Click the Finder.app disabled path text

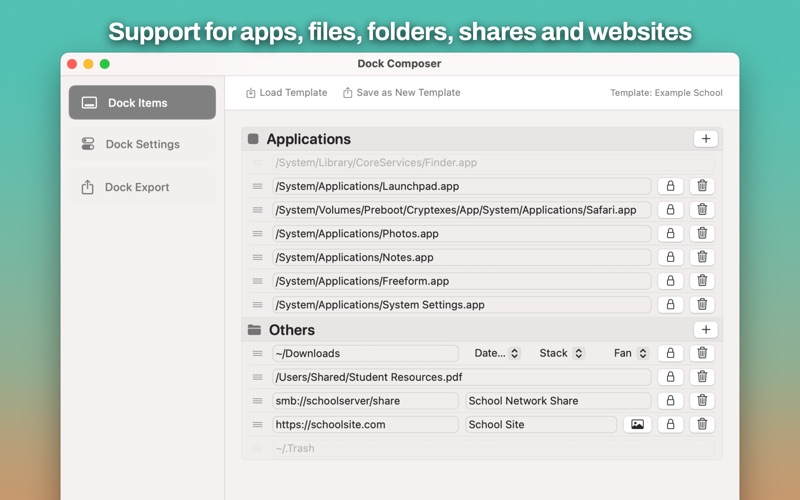click(x=377, y=163)
